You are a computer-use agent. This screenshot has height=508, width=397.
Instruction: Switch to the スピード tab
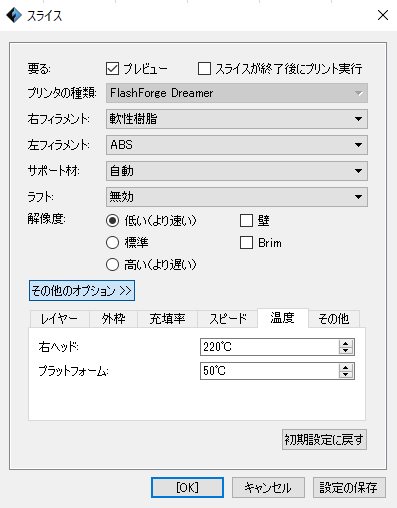click(228, 319)
